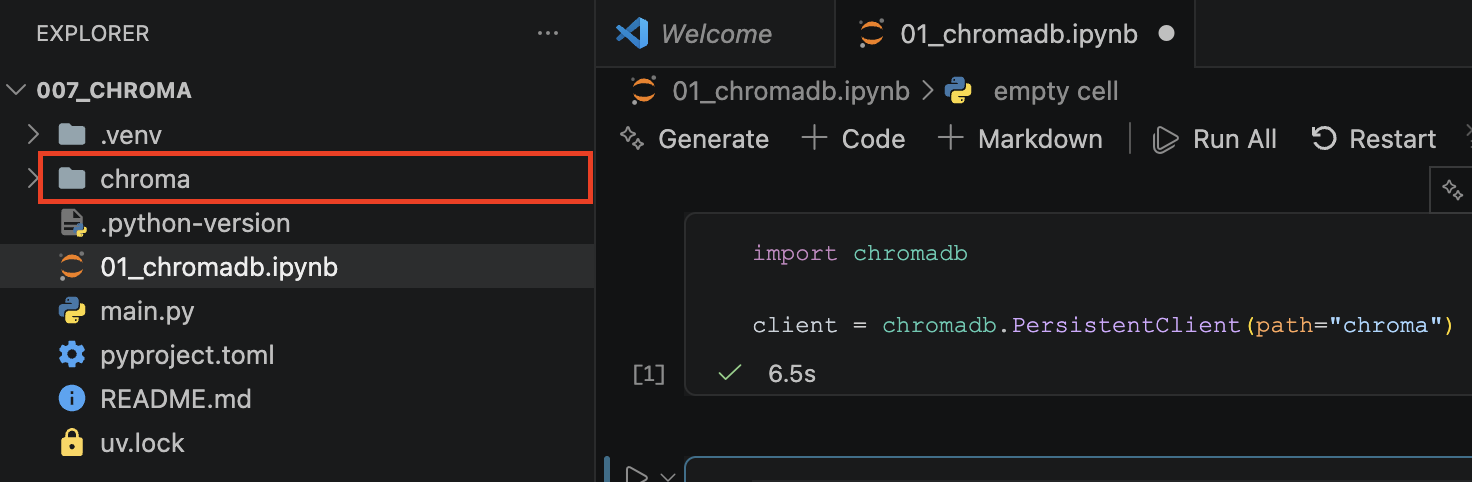Screen dimensions: 1472x482
Task: Restart the notebook kernel
Action: coord(1373,139)
